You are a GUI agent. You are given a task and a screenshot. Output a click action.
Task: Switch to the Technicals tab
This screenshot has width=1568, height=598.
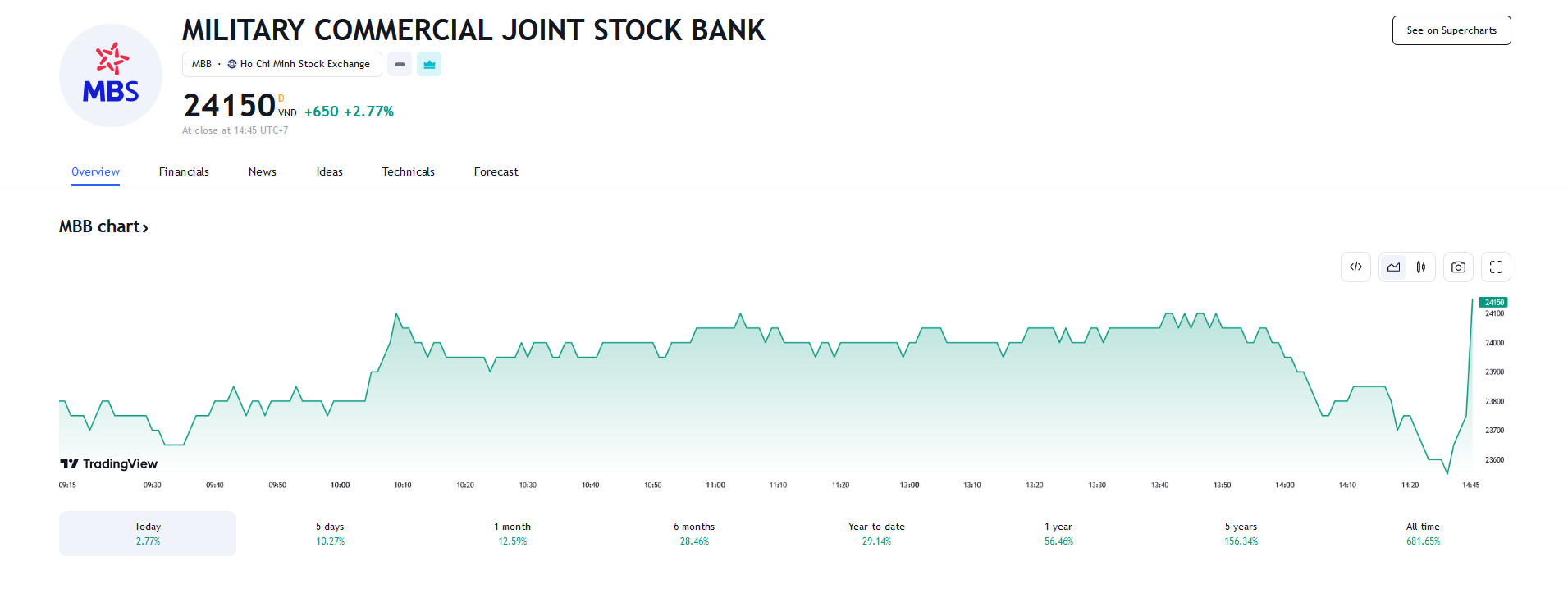coord(408,171)
